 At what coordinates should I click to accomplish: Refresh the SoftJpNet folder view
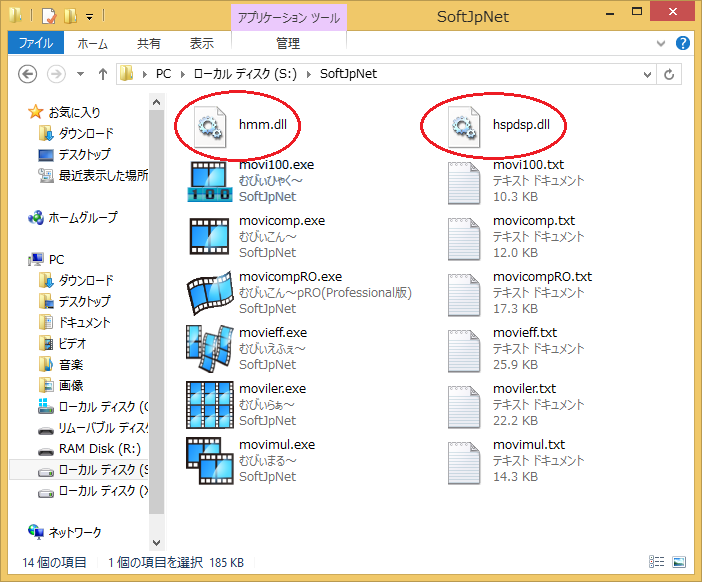[x=669, y=74]
